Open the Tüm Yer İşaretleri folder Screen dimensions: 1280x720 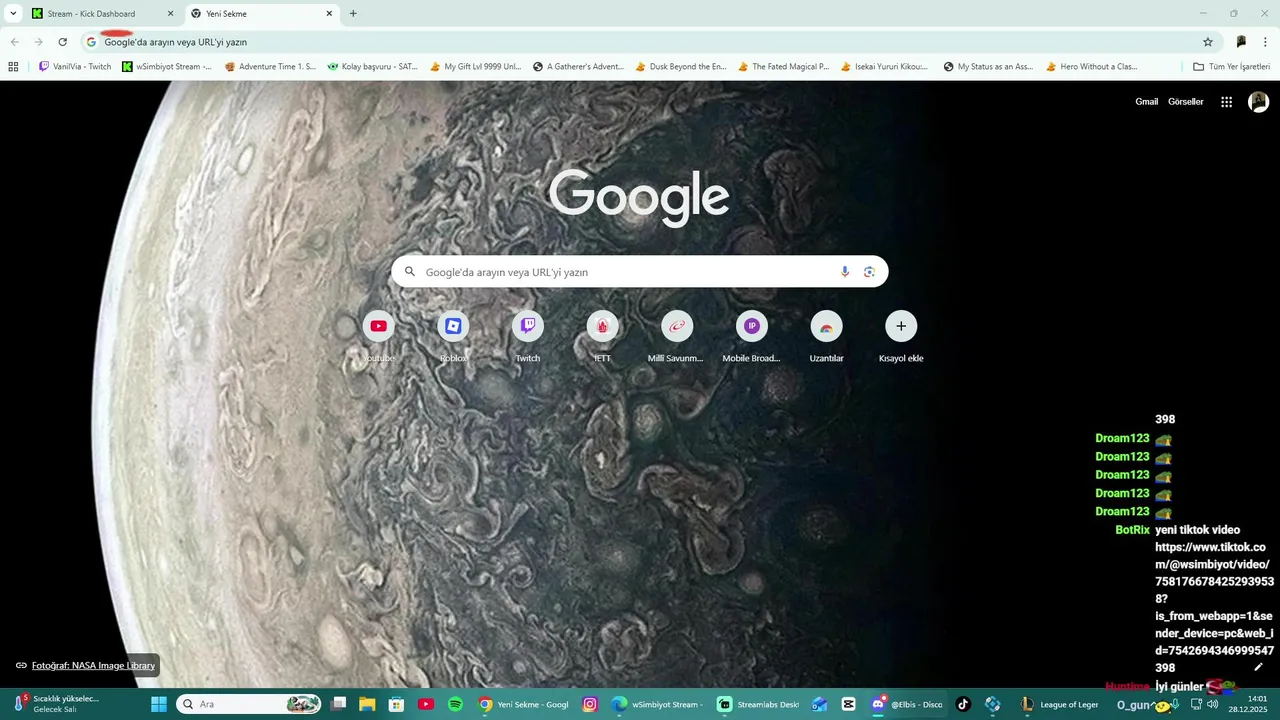[x=1231, y=67]
